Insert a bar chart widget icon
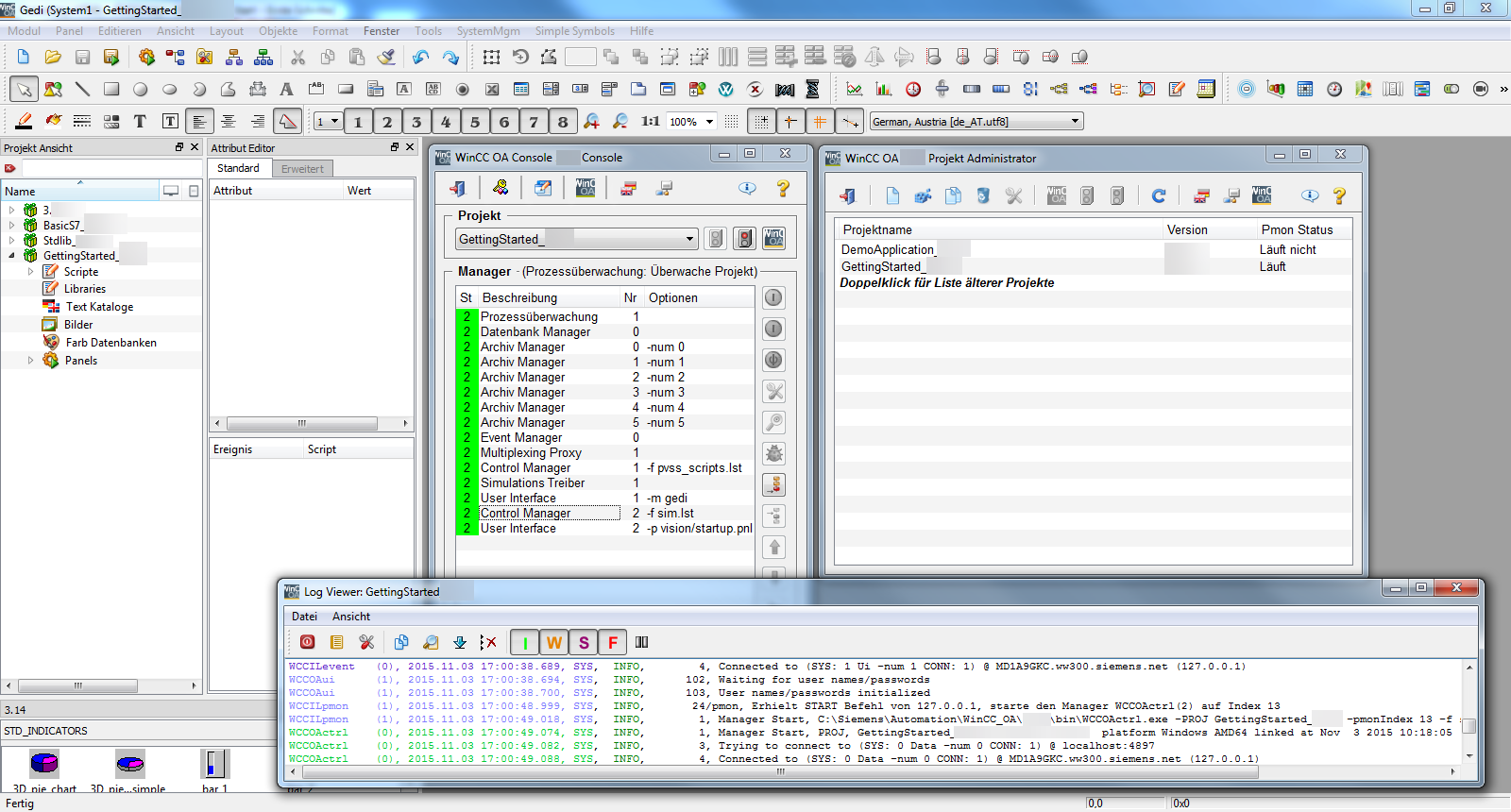Image resolution: width=1511 pixels, height=812 pixels. point(884,90)
